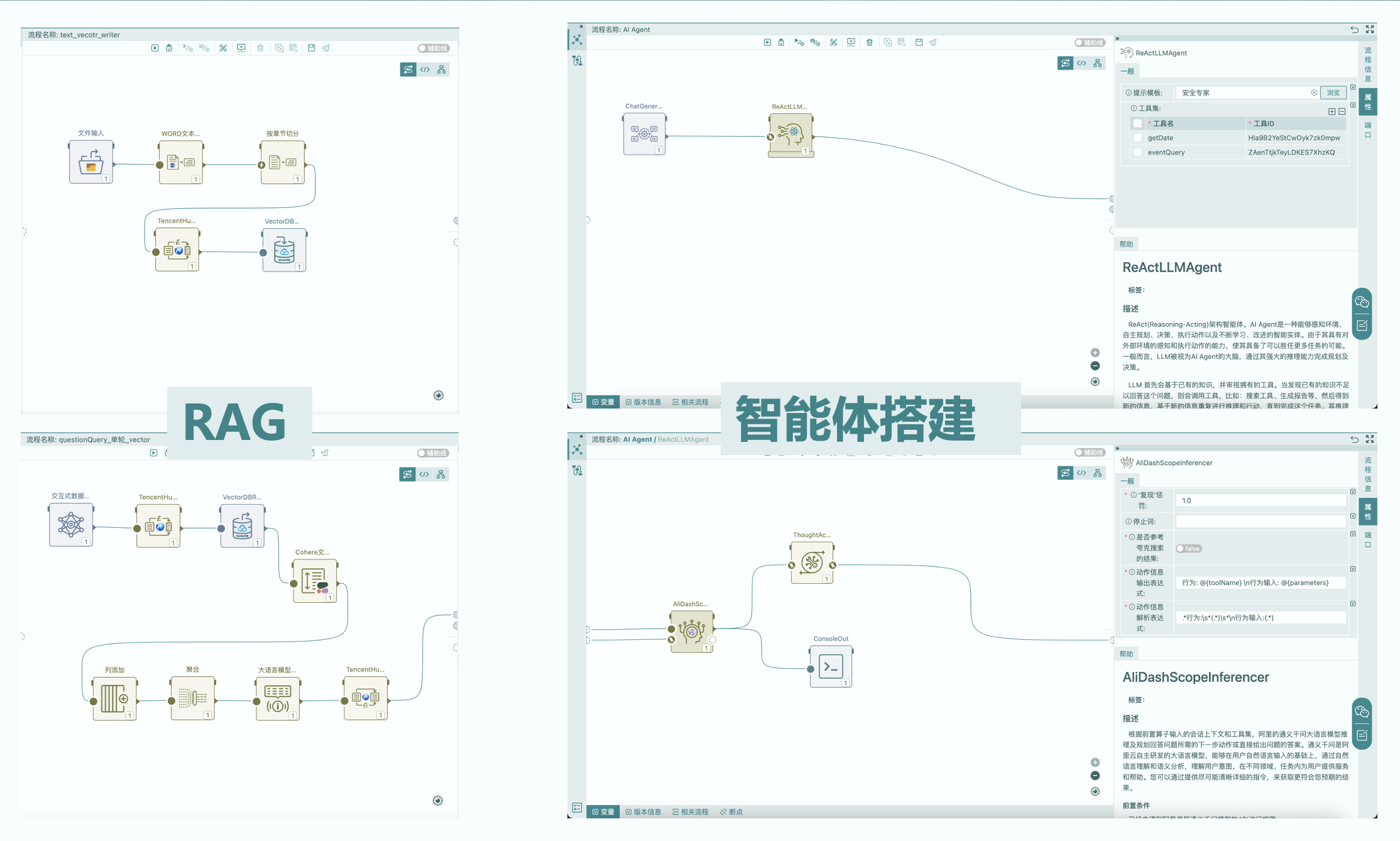Viewport: 1400px width, 841px height.
Task: Click the 停止词 input field
Action: [1260, 522]
